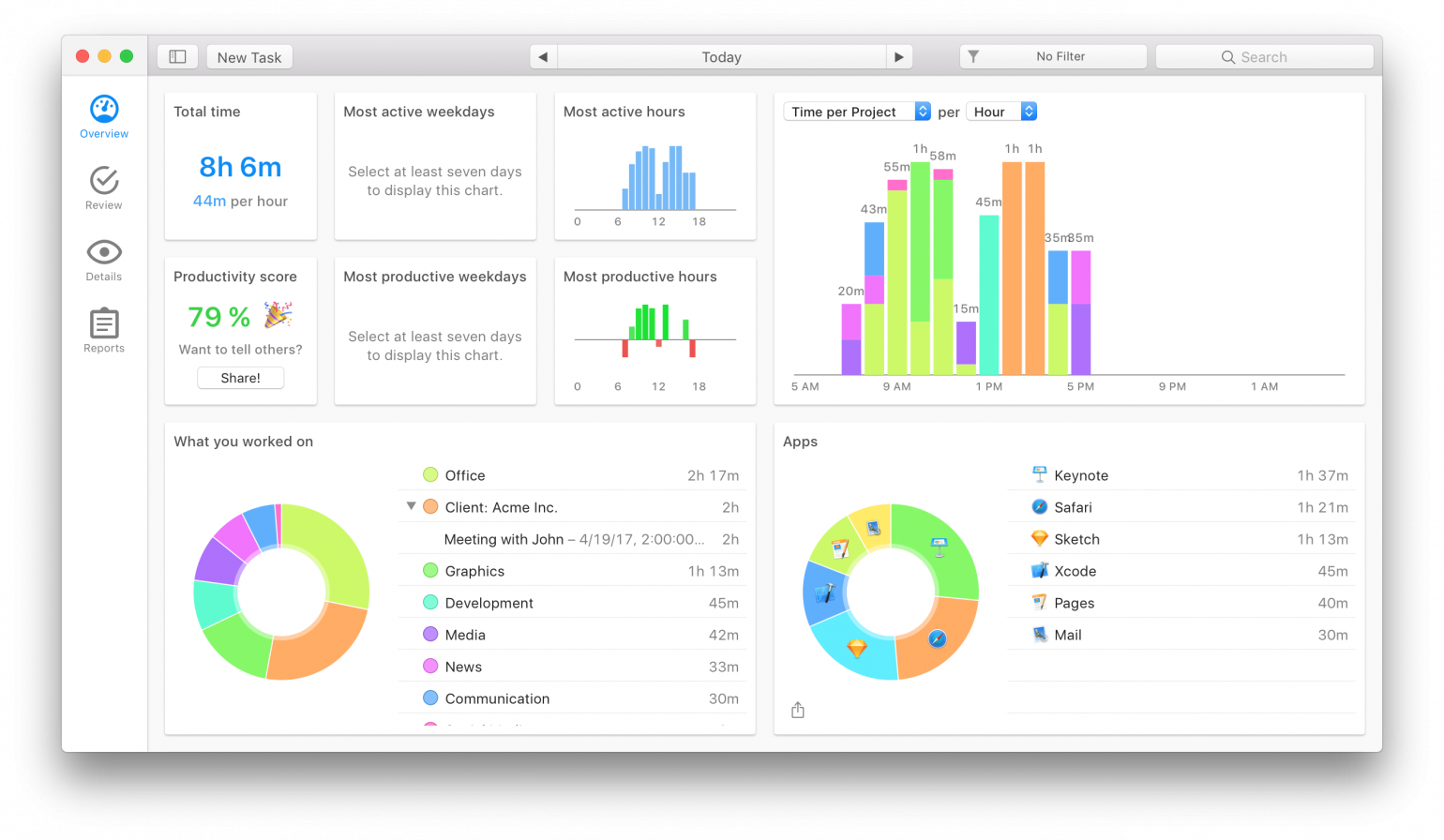
Task: Select the Meeting with John entry
Action: click(574, 539)
